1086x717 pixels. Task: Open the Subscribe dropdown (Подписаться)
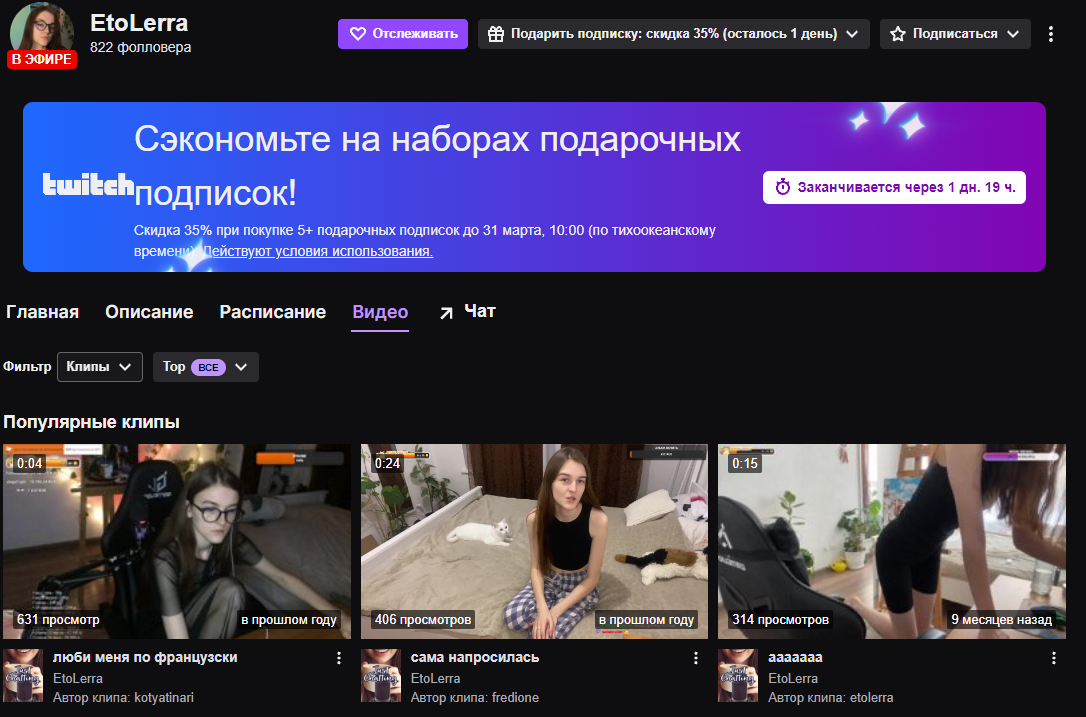pyautogui.click(x=955, y=34)
